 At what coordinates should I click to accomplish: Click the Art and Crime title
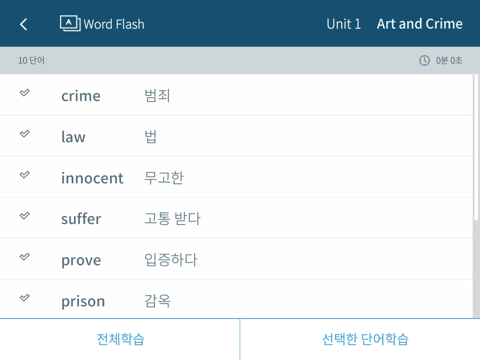[420, 24]
